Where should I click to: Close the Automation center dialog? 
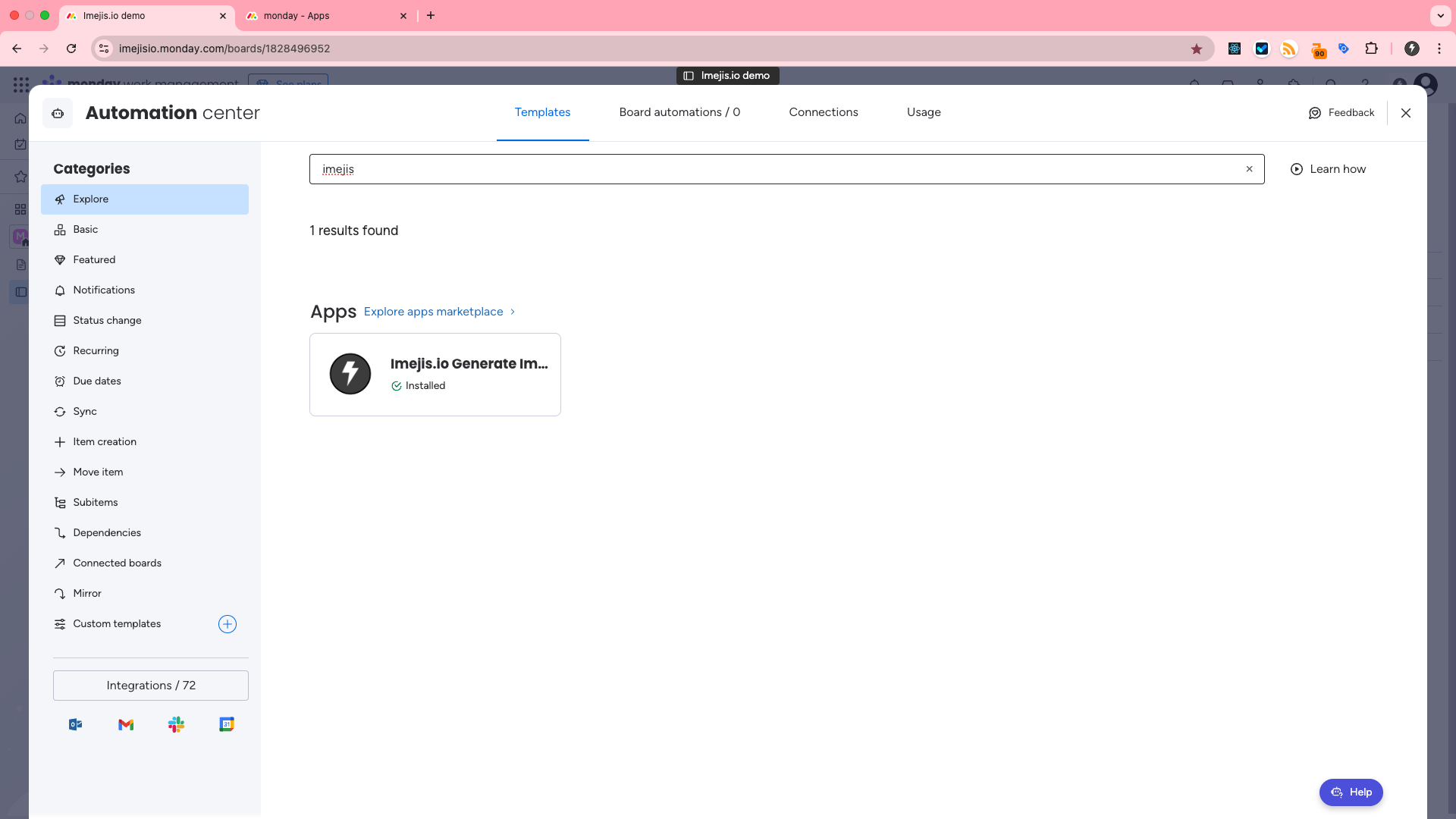click(1406, 113)
